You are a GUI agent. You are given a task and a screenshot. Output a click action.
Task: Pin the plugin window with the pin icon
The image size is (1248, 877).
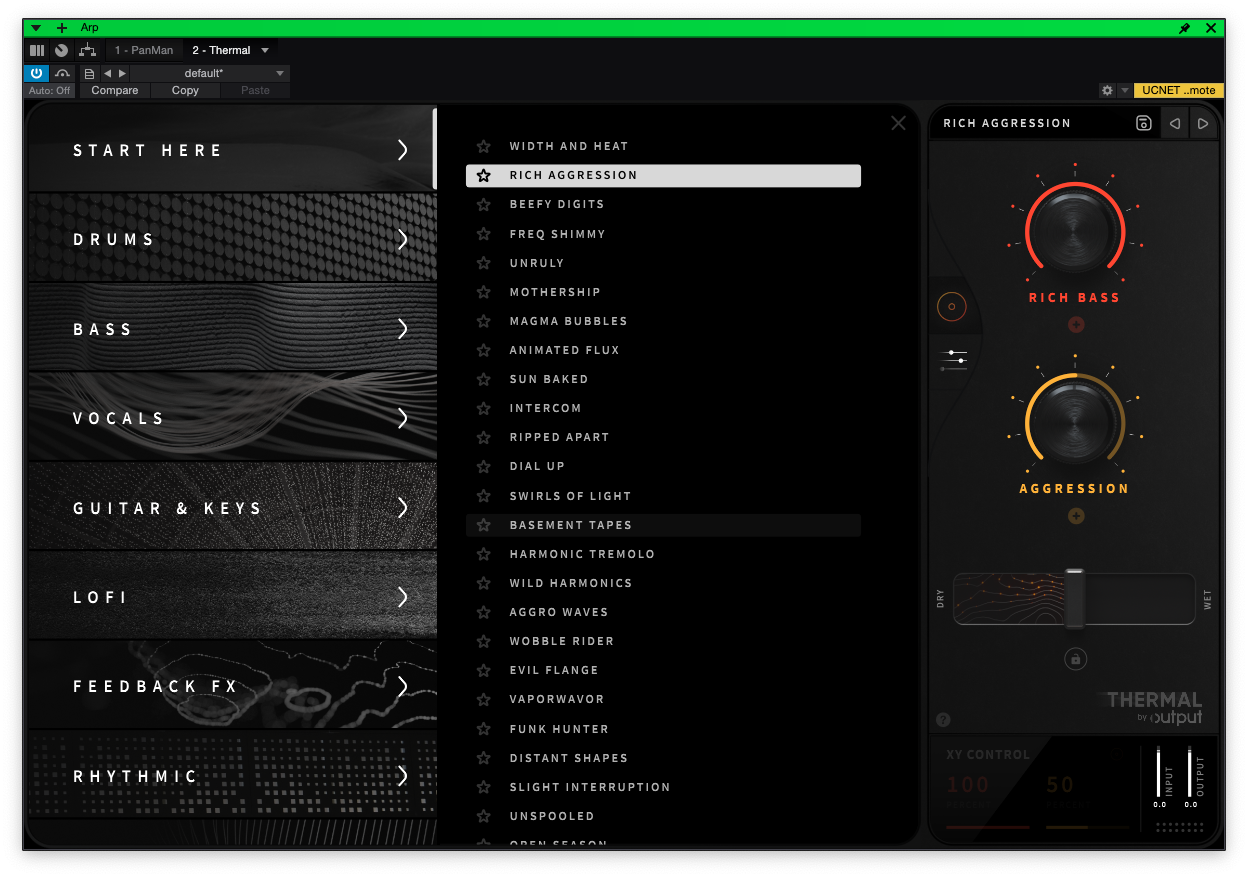point(1185,28)
